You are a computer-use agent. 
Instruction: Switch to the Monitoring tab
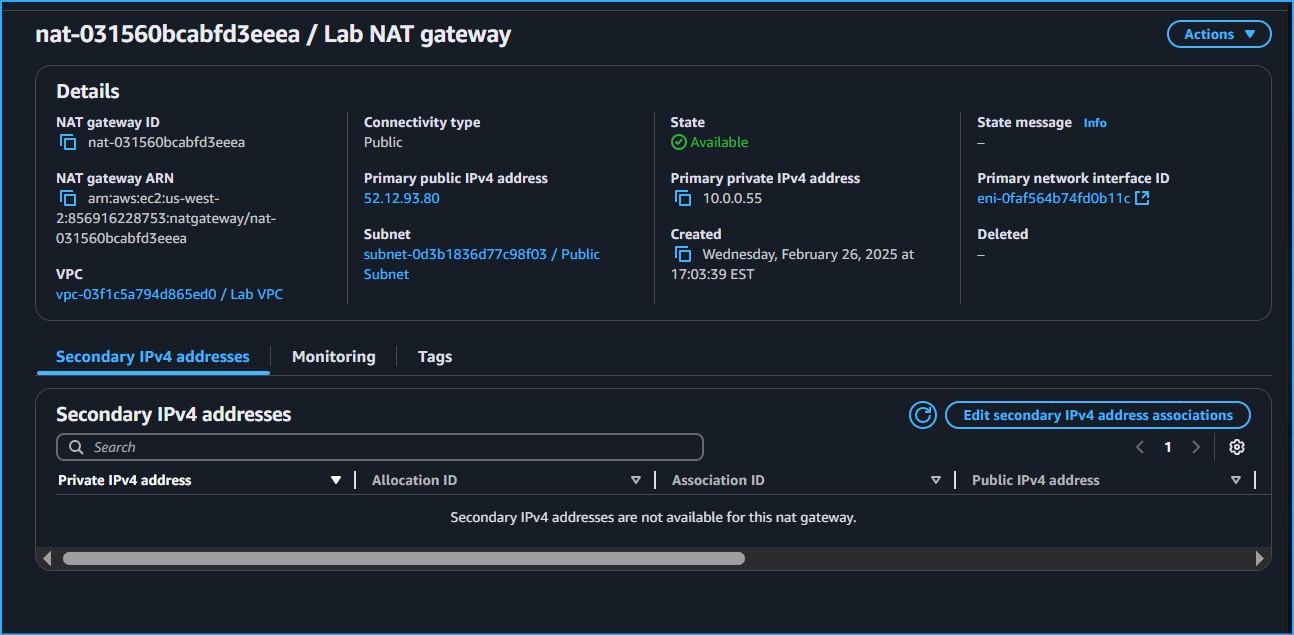coord(333,356)
